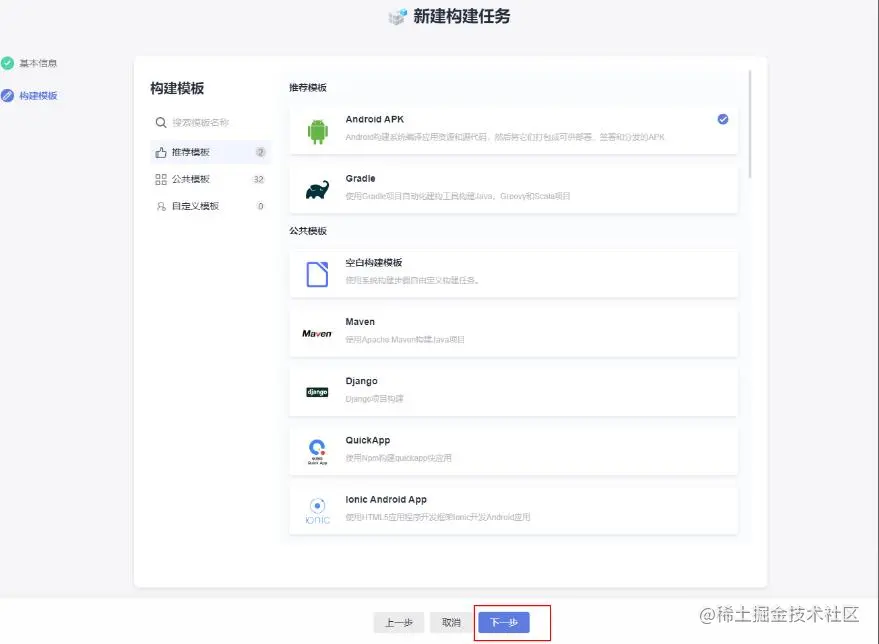Click the Ionic Android App description text

[438, 517]
